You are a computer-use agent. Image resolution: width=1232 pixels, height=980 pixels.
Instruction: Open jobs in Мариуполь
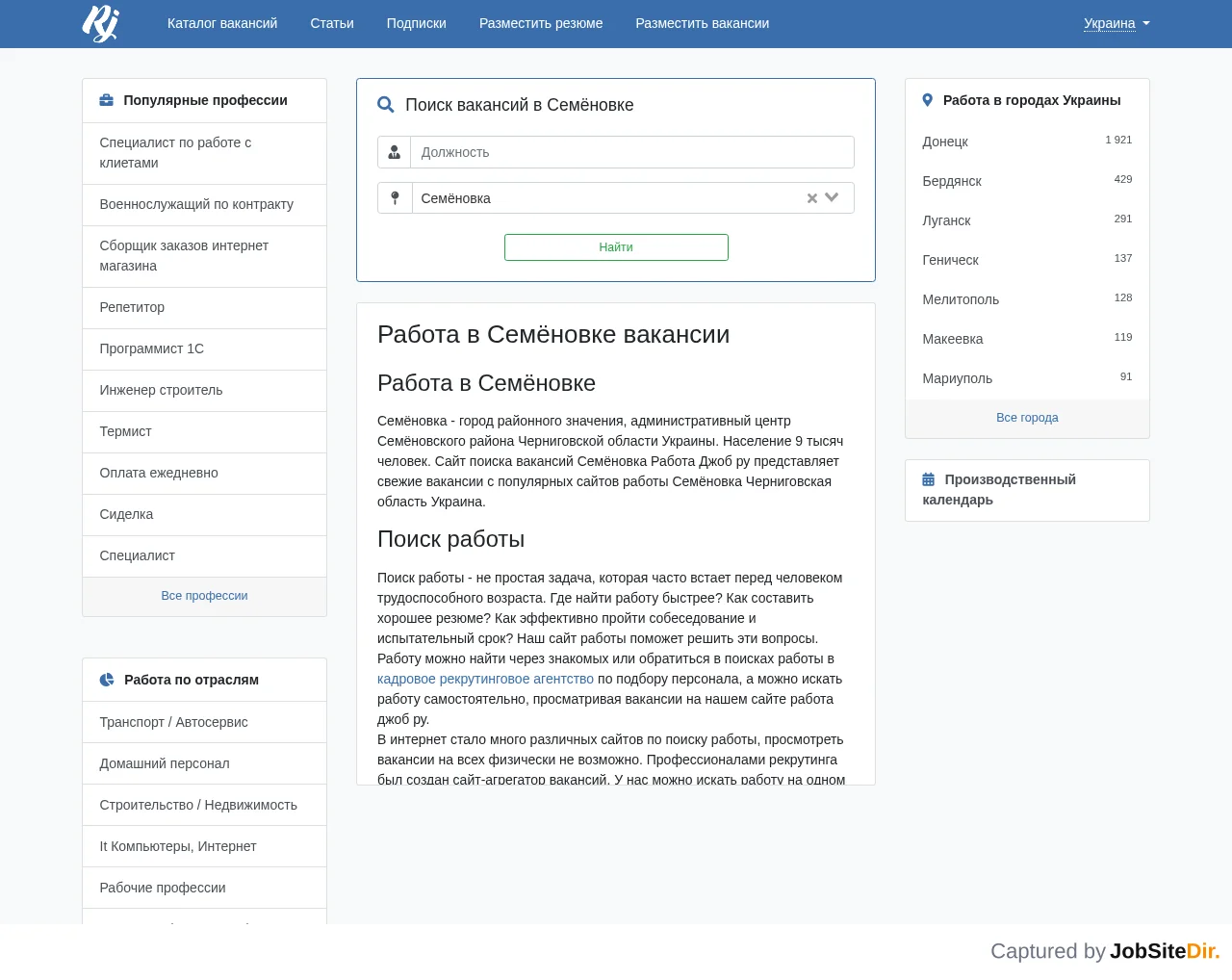point(1027,378)
